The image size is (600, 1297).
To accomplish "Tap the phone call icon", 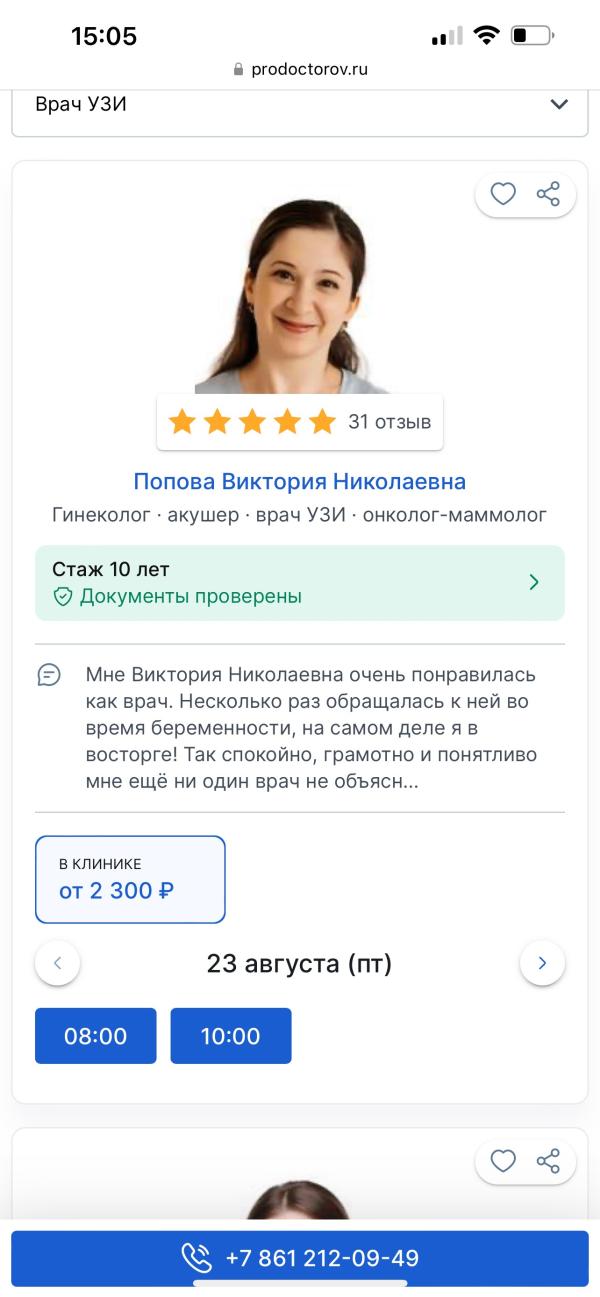I will (x=196, y=1258).
